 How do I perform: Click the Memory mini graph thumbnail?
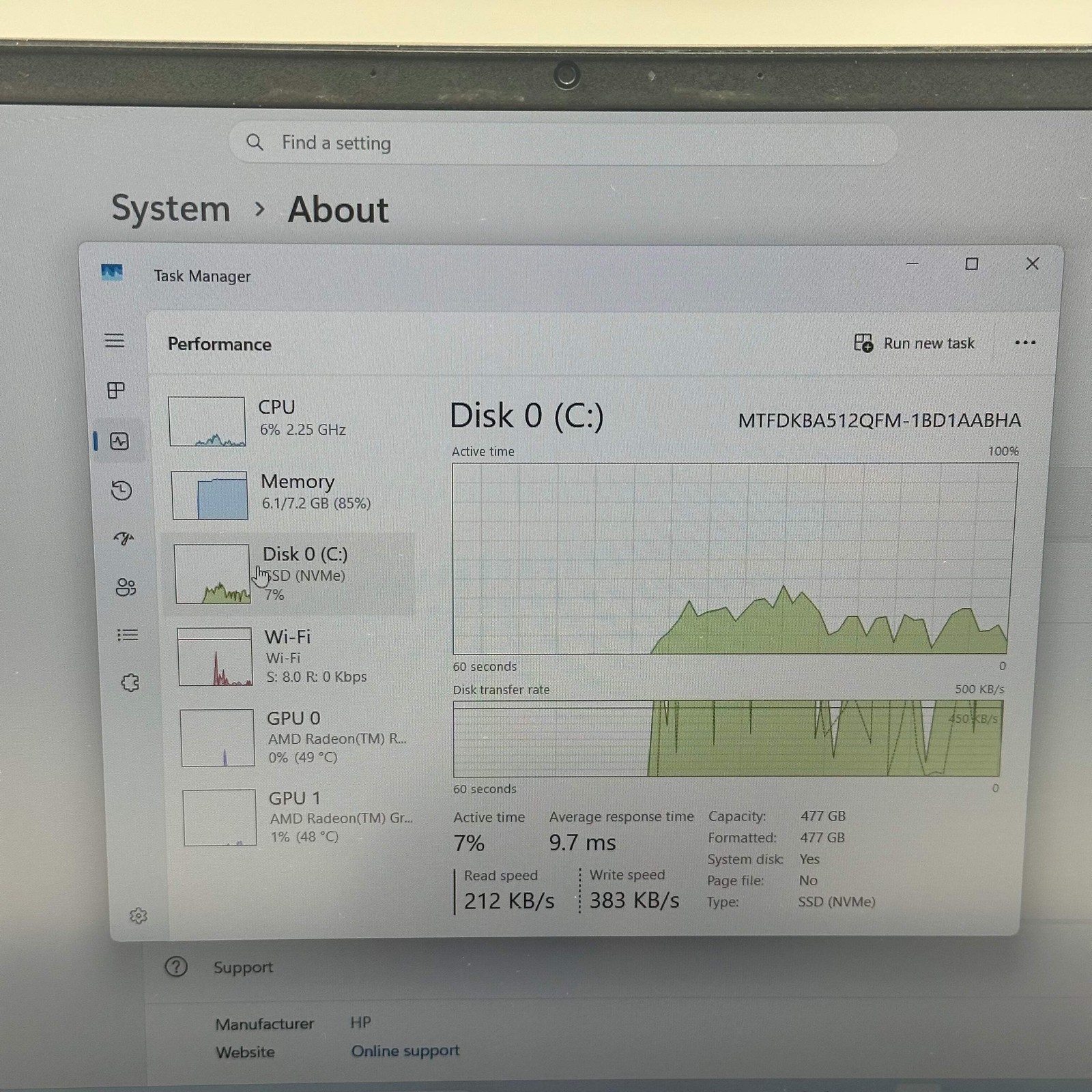[210, 495]
